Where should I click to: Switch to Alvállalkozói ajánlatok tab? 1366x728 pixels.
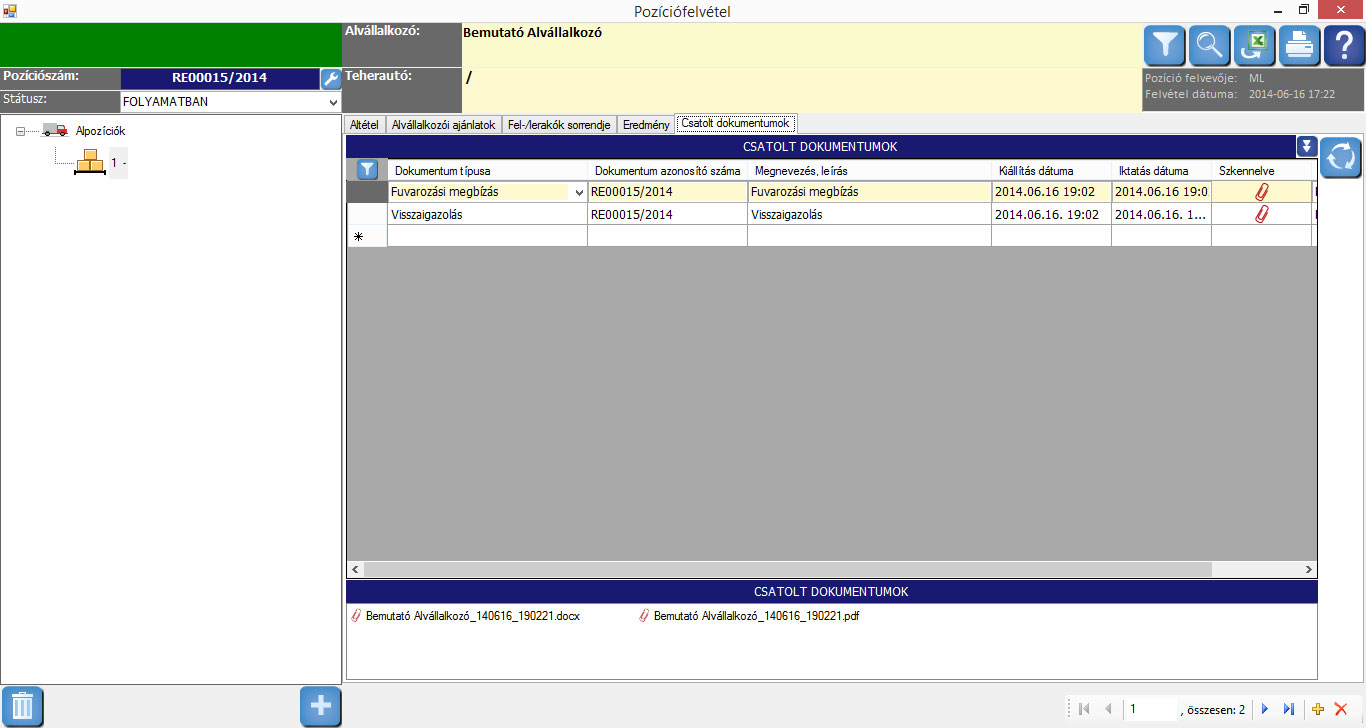point(444,125)
